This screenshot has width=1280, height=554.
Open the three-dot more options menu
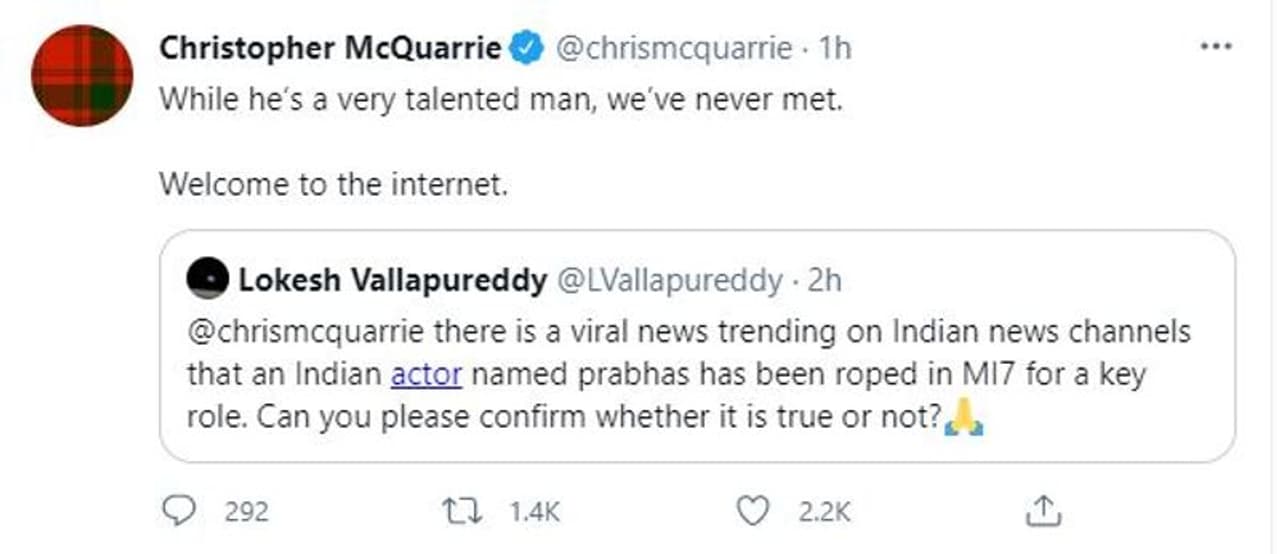1215,47
